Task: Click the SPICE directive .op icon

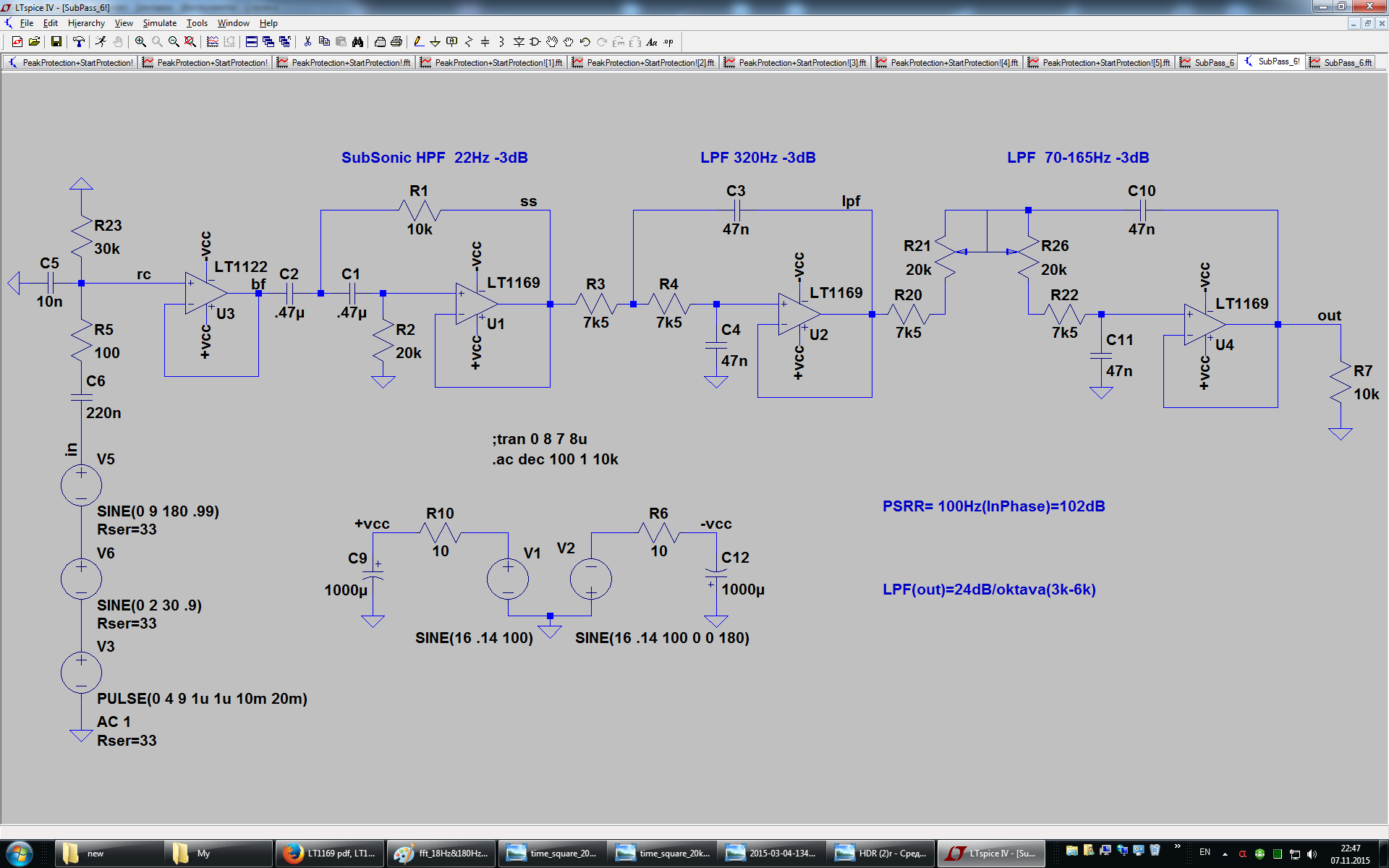Action: click(668, 42)
